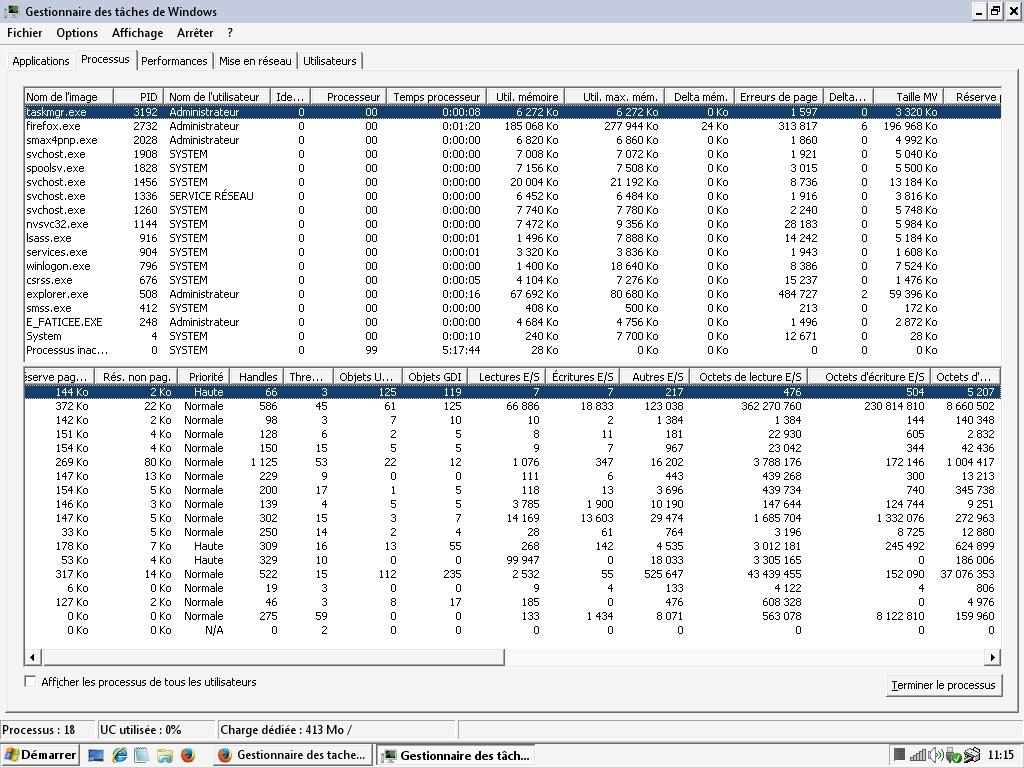
Task: Open the Options menu
Action: pyautogui.click(x=77, y=33)
